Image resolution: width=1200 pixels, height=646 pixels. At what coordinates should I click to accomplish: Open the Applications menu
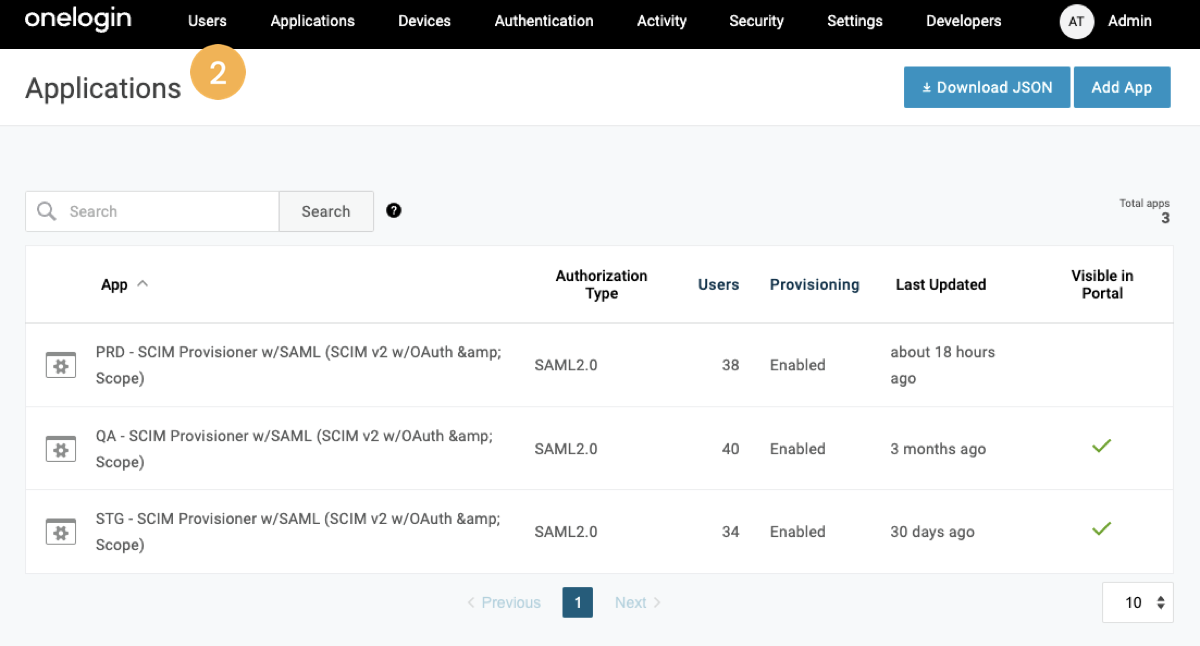coord(313,21)
